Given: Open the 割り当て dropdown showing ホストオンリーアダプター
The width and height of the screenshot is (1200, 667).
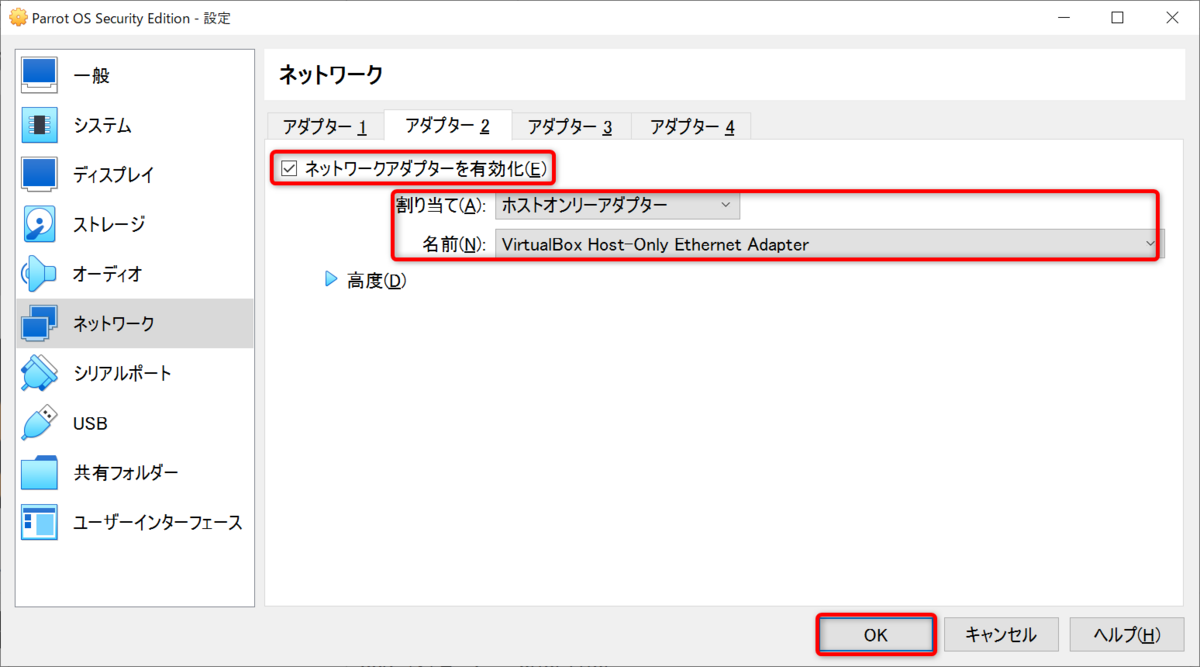Looking at the screenshot, I should click(617, 206).
